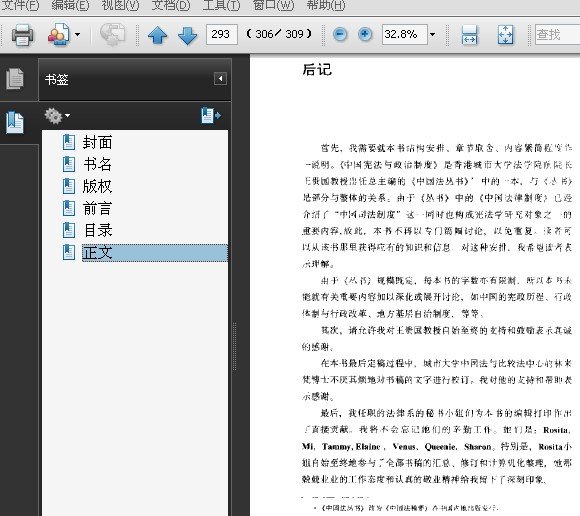Click the zoom out minus button
This screenshot has width=580, height=516.
point(340,35)
